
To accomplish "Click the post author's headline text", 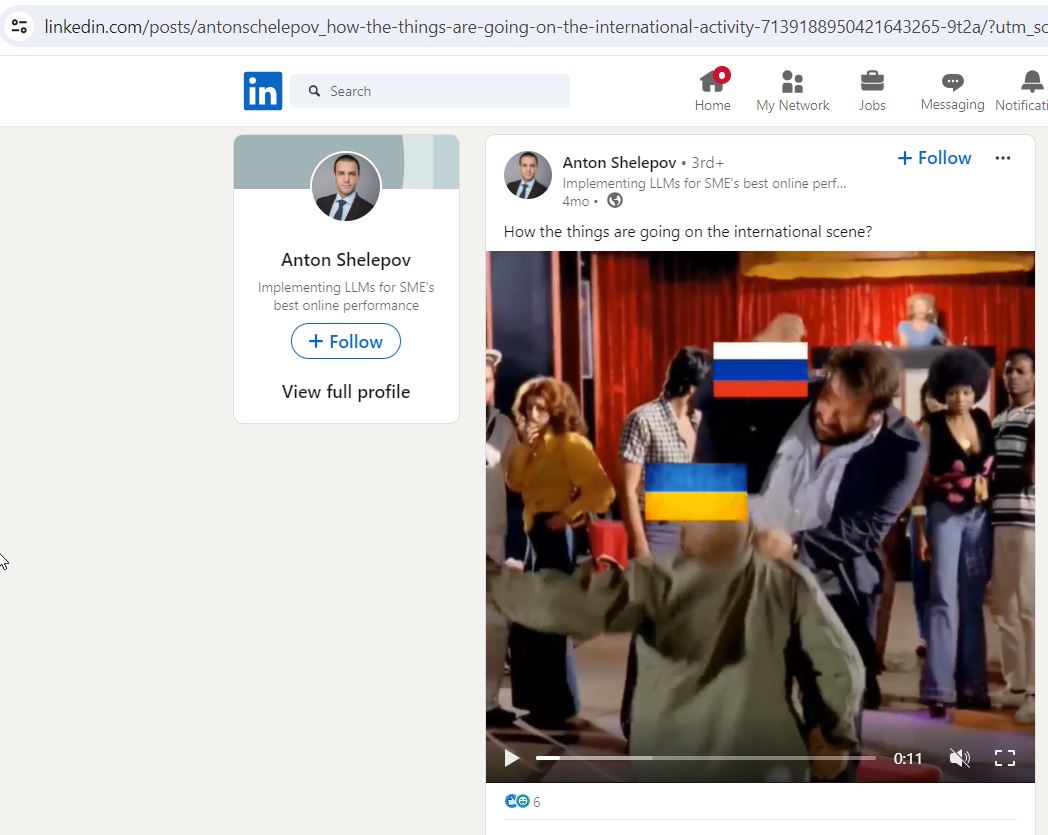I will 704,183.
